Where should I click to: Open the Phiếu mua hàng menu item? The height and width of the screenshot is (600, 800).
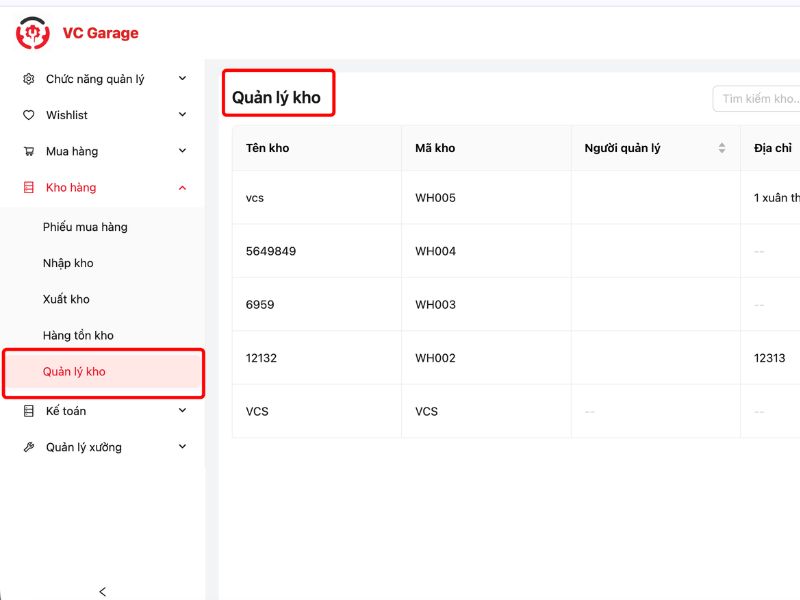coord(85,227)
